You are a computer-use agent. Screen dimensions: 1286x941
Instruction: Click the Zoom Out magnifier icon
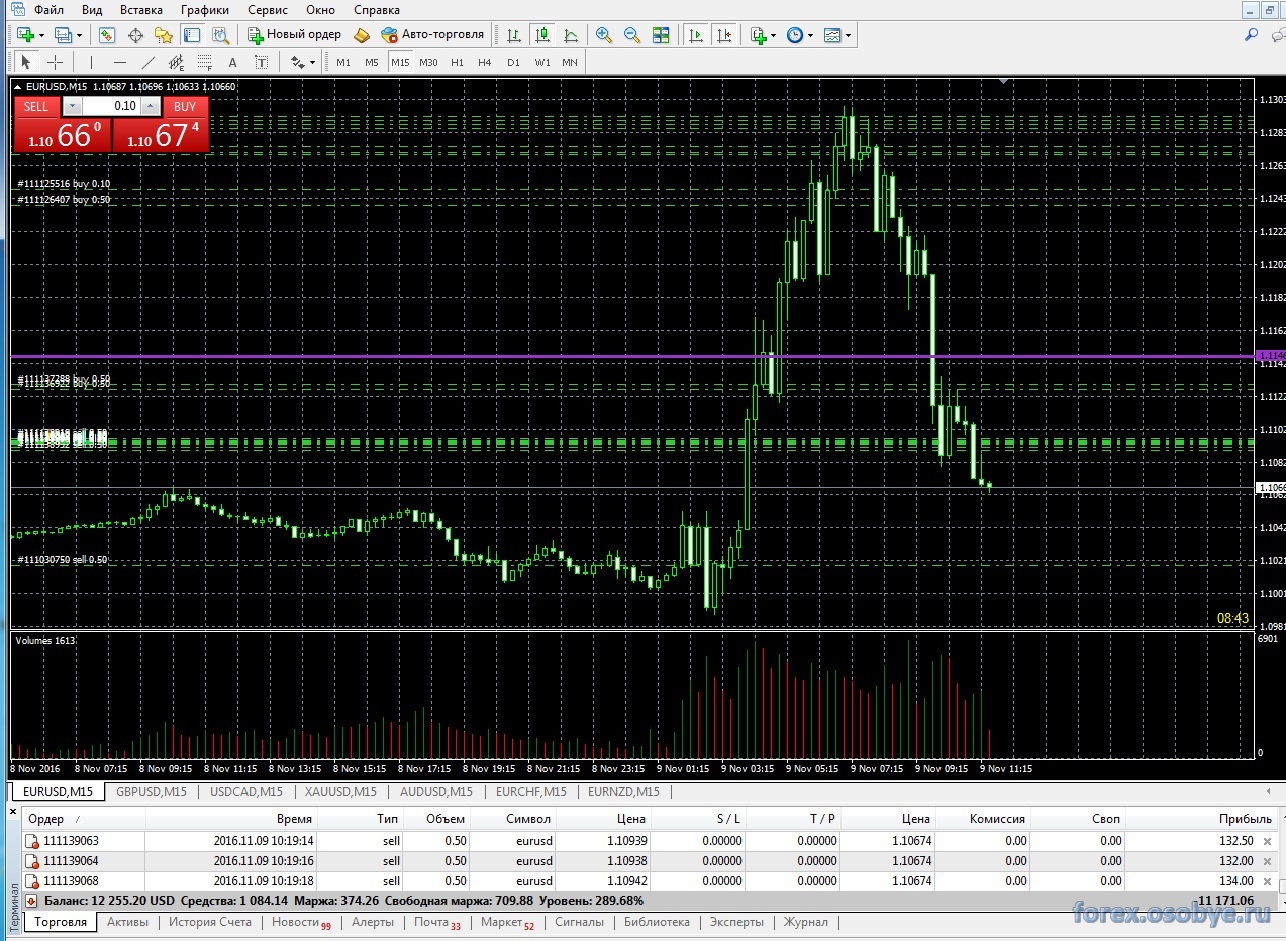tap(632, 35)
